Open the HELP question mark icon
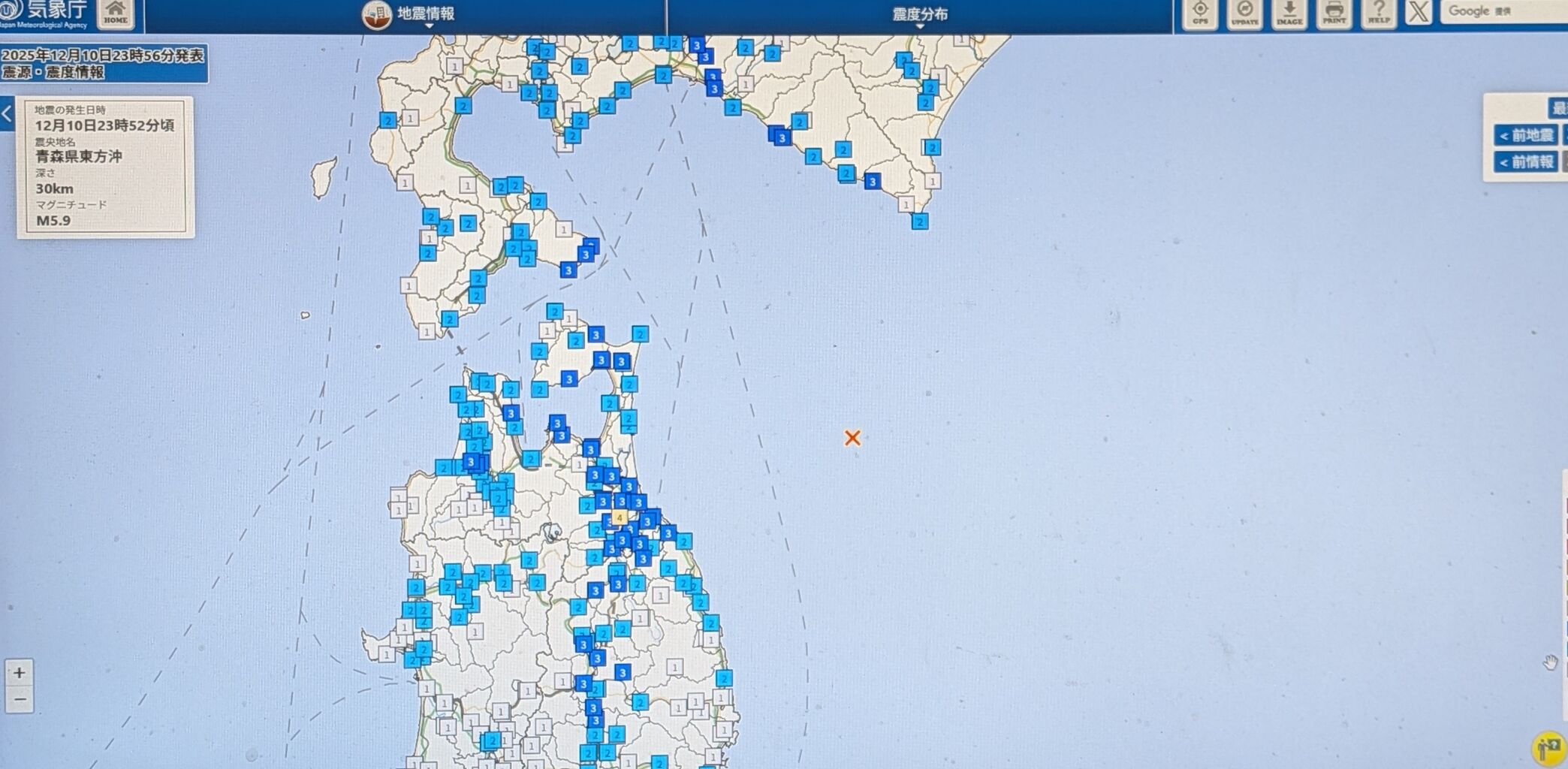This screenshot has width=1568, height=769. pyautogui.click(x=1379, y=14)
